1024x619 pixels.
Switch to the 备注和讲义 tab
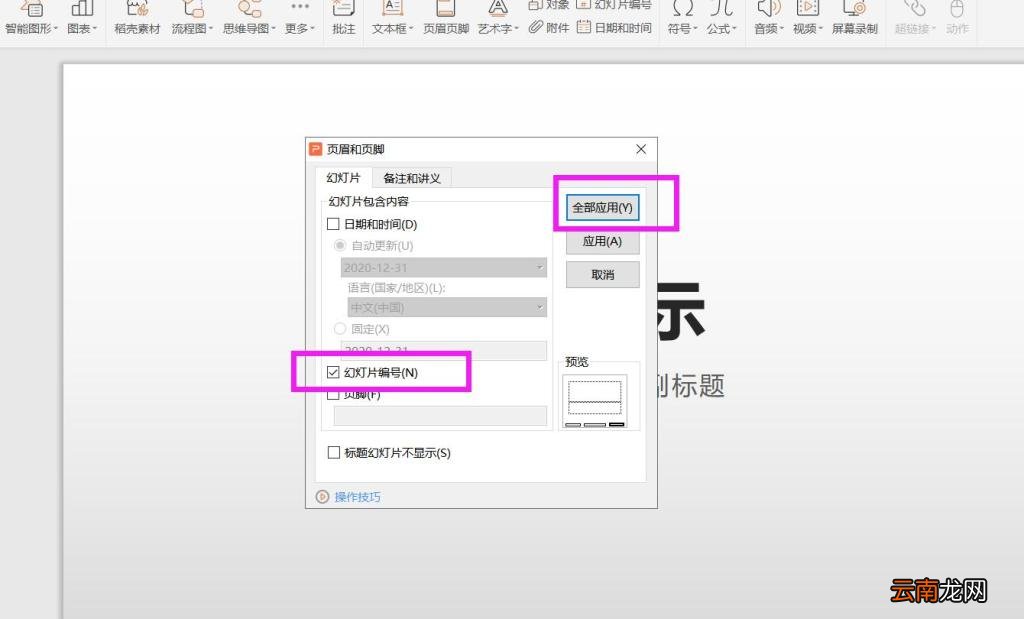tap(411, 177)
